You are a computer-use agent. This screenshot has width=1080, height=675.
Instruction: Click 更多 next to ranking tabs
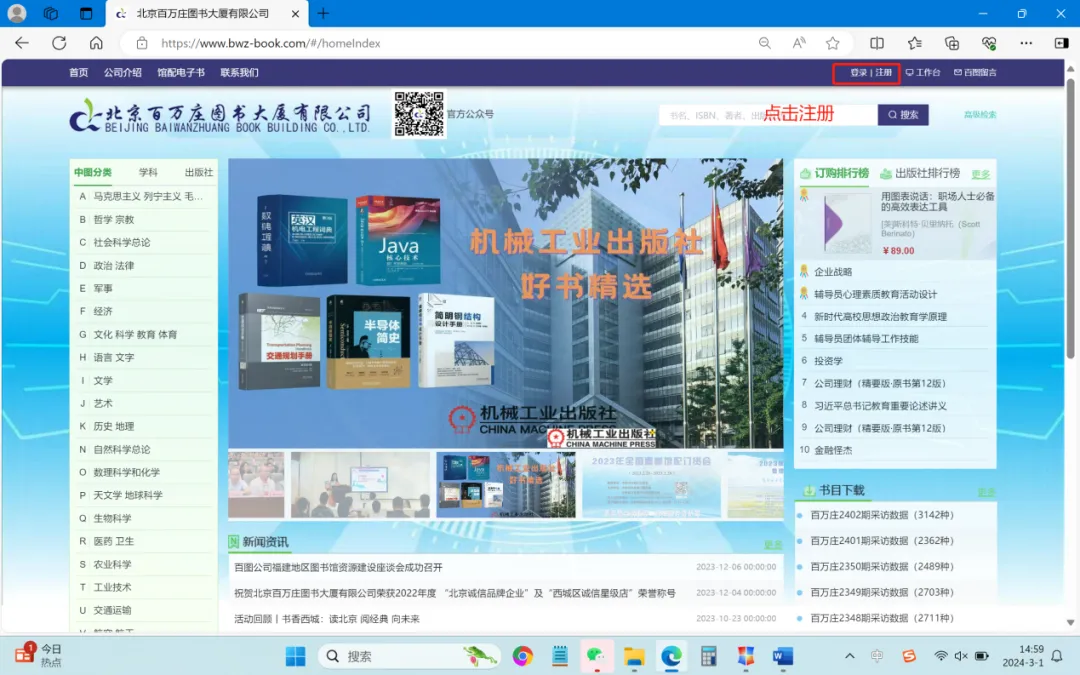tap(980, 174)
